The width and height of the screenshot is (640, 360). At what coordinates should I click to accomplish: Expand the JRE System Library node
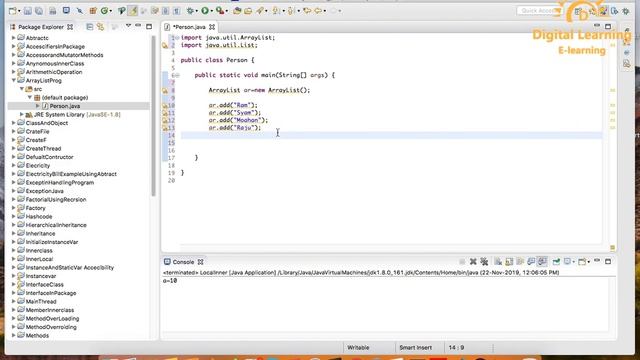(x=22, y=115)
